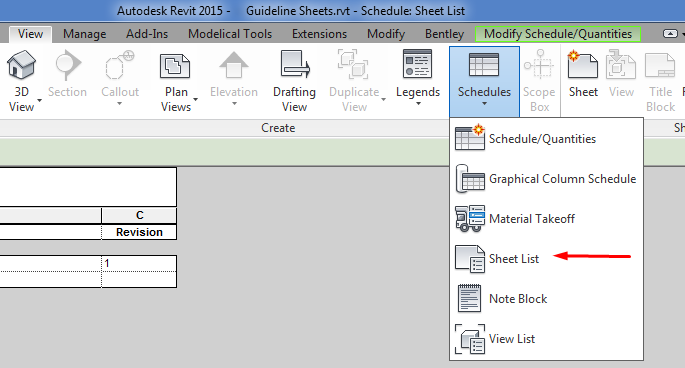Create a new Sheet
Viewport: 685px width, 368px height.
pos(583,74)
